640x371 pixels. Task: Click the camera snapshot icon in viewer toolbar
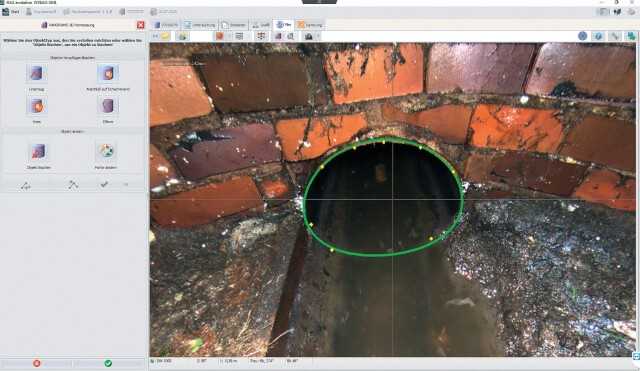pyautogui.click(x=309, y=37)
